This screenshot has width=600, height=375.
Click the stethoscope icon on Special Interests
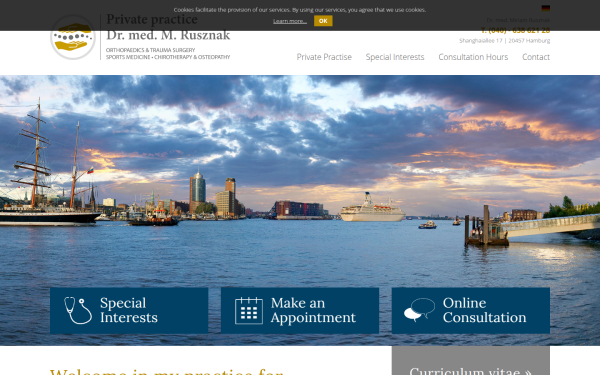[78, 310]
